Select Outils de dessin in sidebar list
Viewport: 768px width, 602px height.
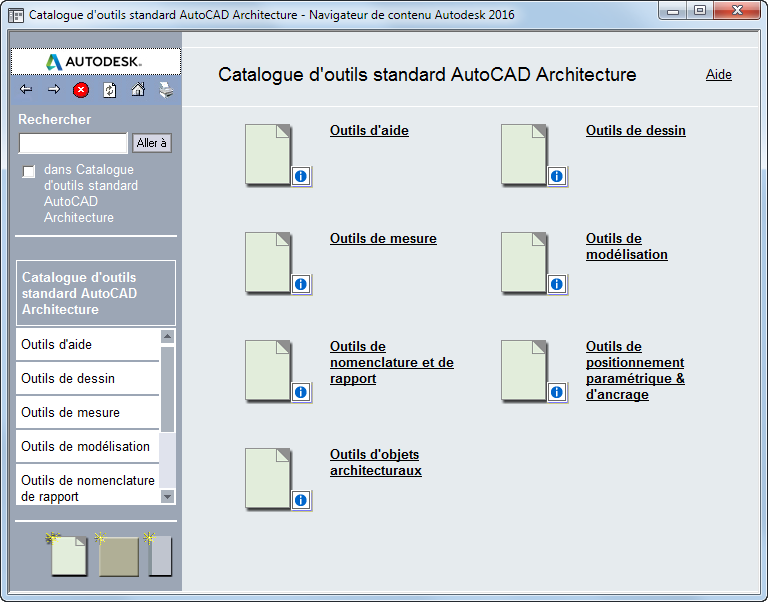pyautogui.click(x=87, y=378)
